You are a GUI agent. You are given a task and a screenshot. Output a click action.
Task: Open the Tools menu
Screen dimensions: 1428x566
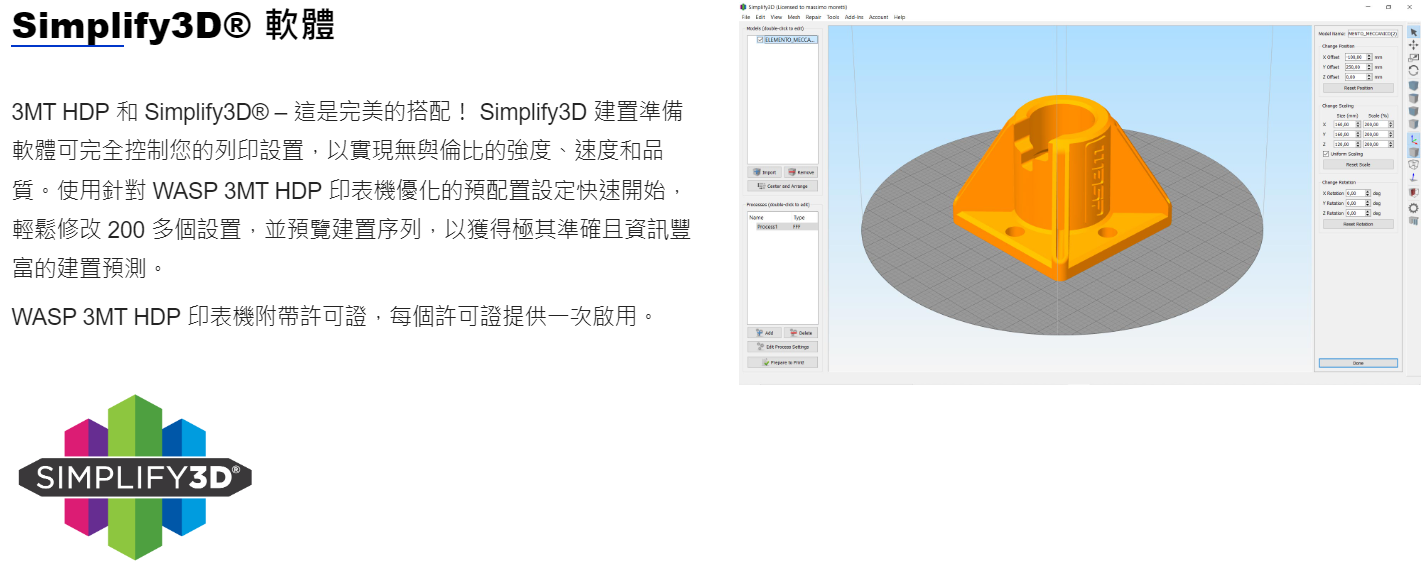point(833,17)
